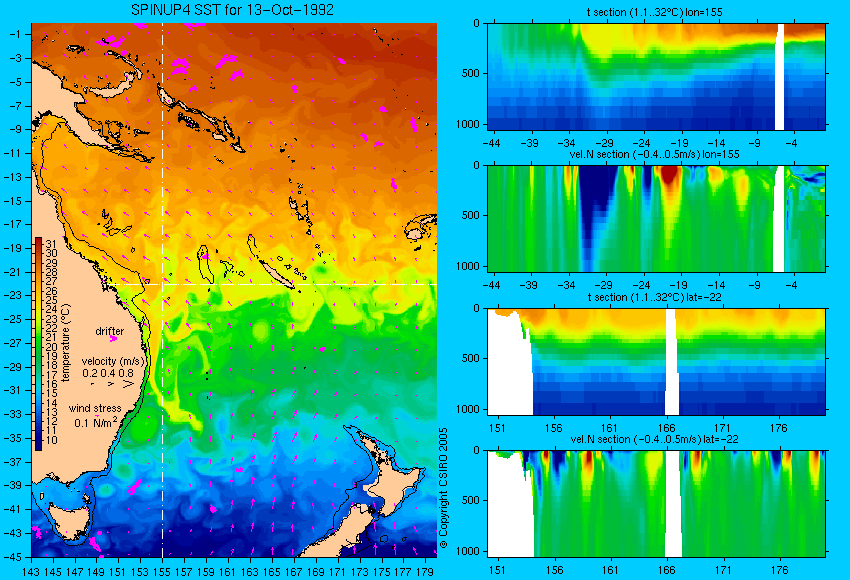Select the vel.N section lat=-22 title
This screenshot has width=850, height=580.
654,439
